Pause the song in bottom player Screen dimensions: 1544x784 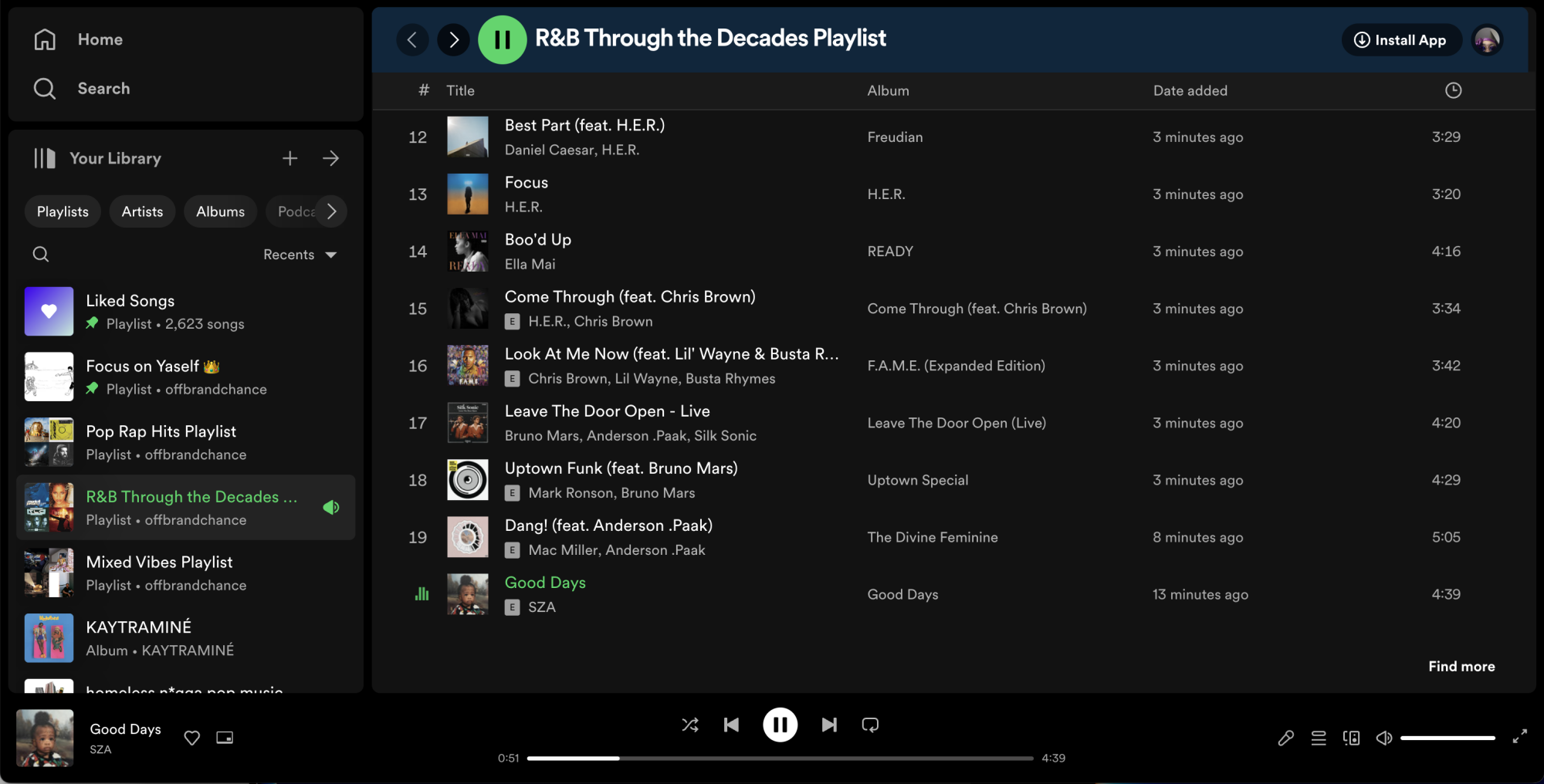[x=780, y=725]
